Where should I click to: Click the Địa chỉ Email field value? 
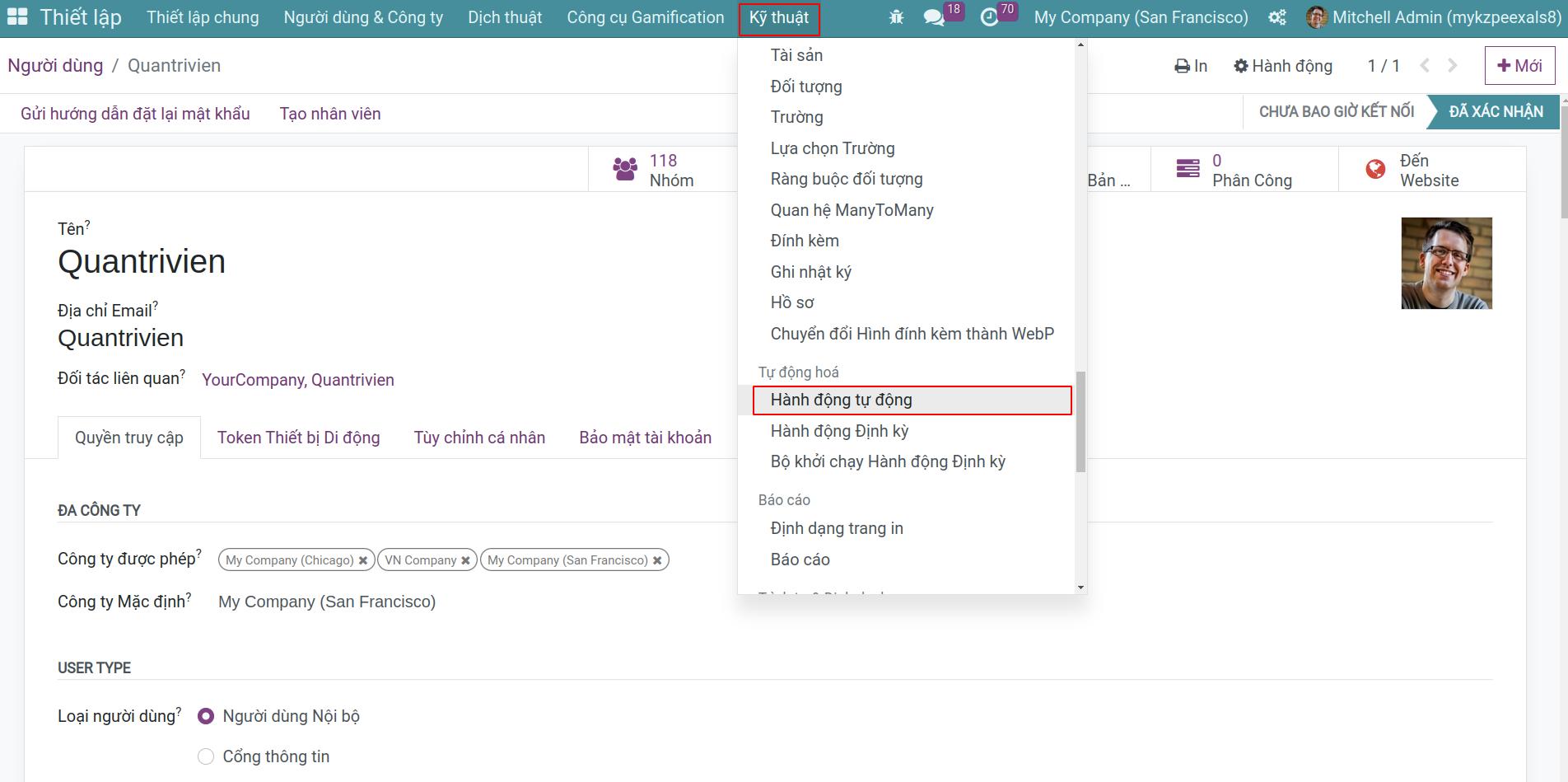tap(120, 338)
